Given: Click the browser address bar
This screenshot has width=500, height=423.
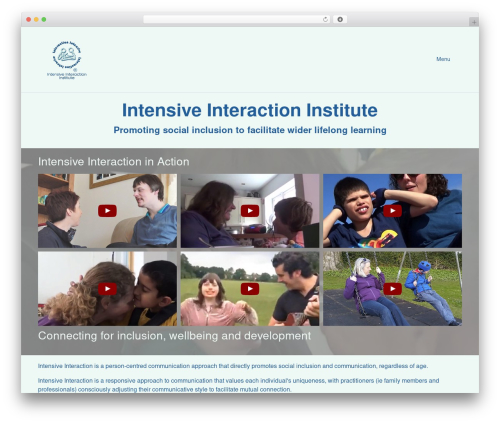Looking at the screenshot, I should coord(237,19).
